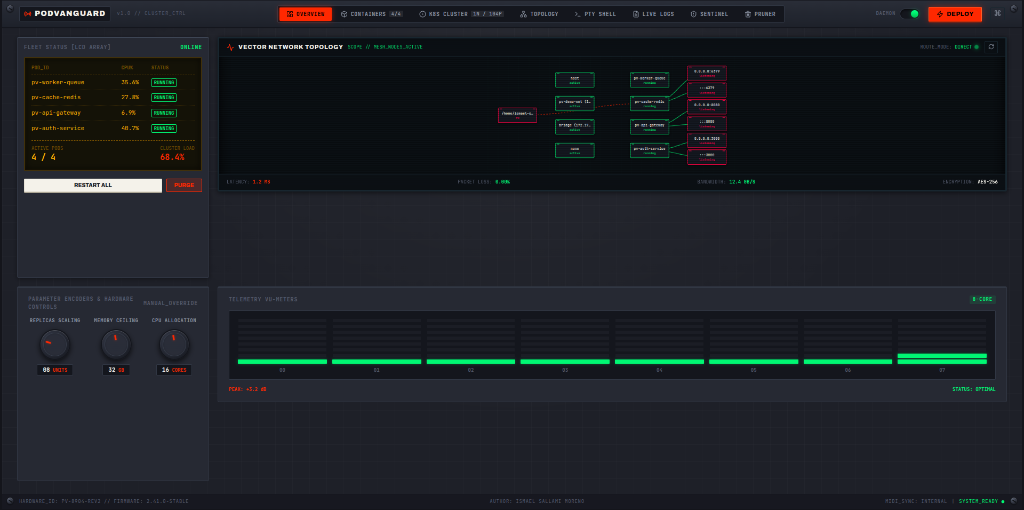This screenshot has height=510, width=1024.
Task: Click the 8 CORE badge in Telemetry VU-Meters
Action: click(x=982, y=299)
